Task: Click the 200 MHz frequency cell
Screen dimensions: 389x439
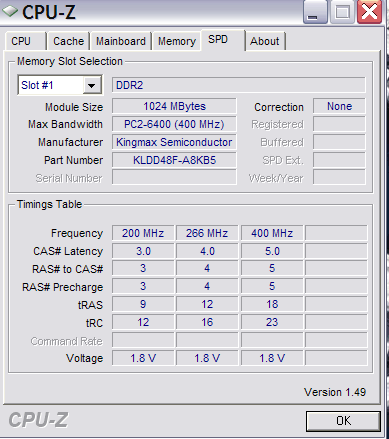Action: point(143,233)
